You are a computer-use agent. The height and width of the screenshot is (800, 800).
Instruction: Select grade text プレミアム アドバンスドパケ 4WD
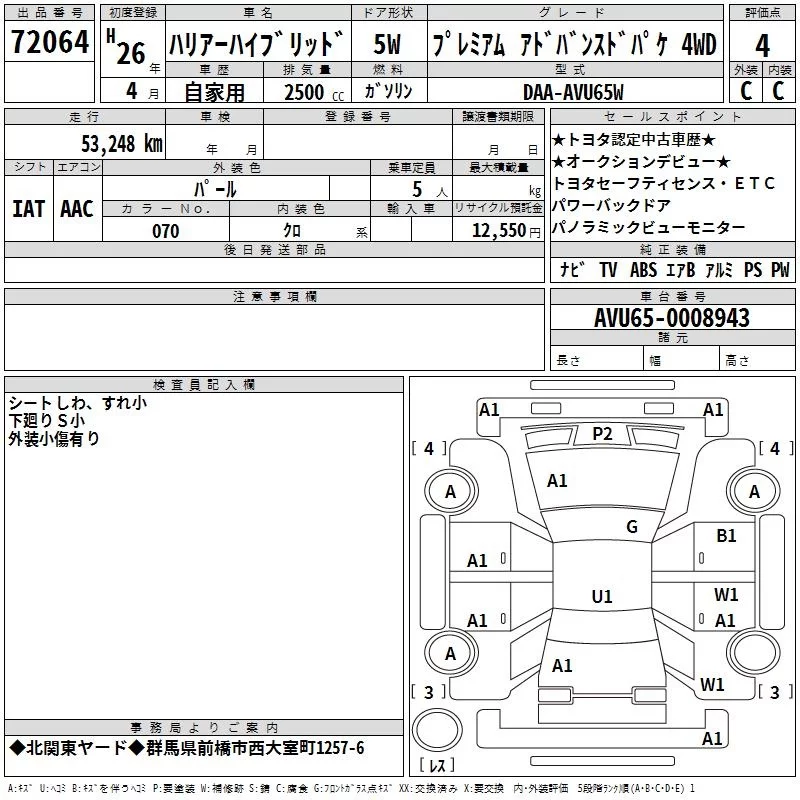(x=574, y=44)
